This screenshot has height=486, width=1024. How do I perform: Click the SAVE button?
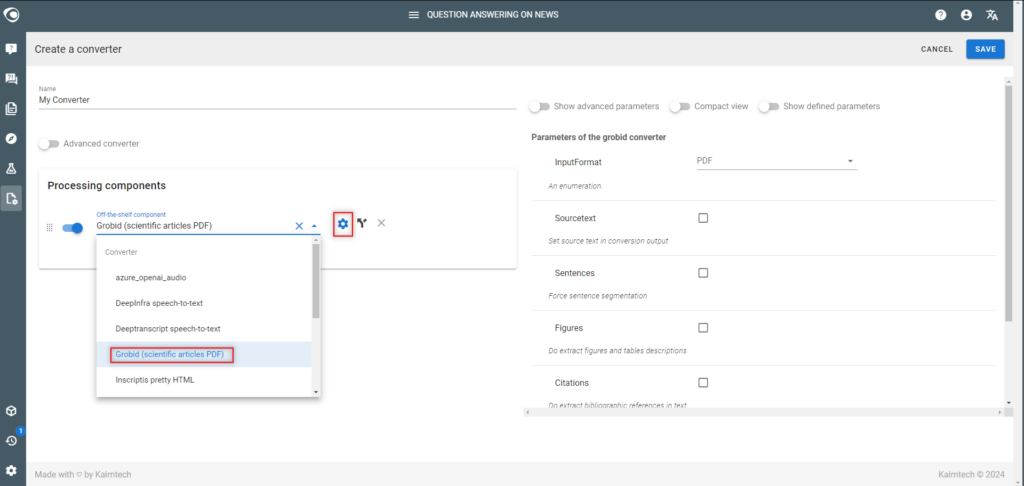pos(985,49)
